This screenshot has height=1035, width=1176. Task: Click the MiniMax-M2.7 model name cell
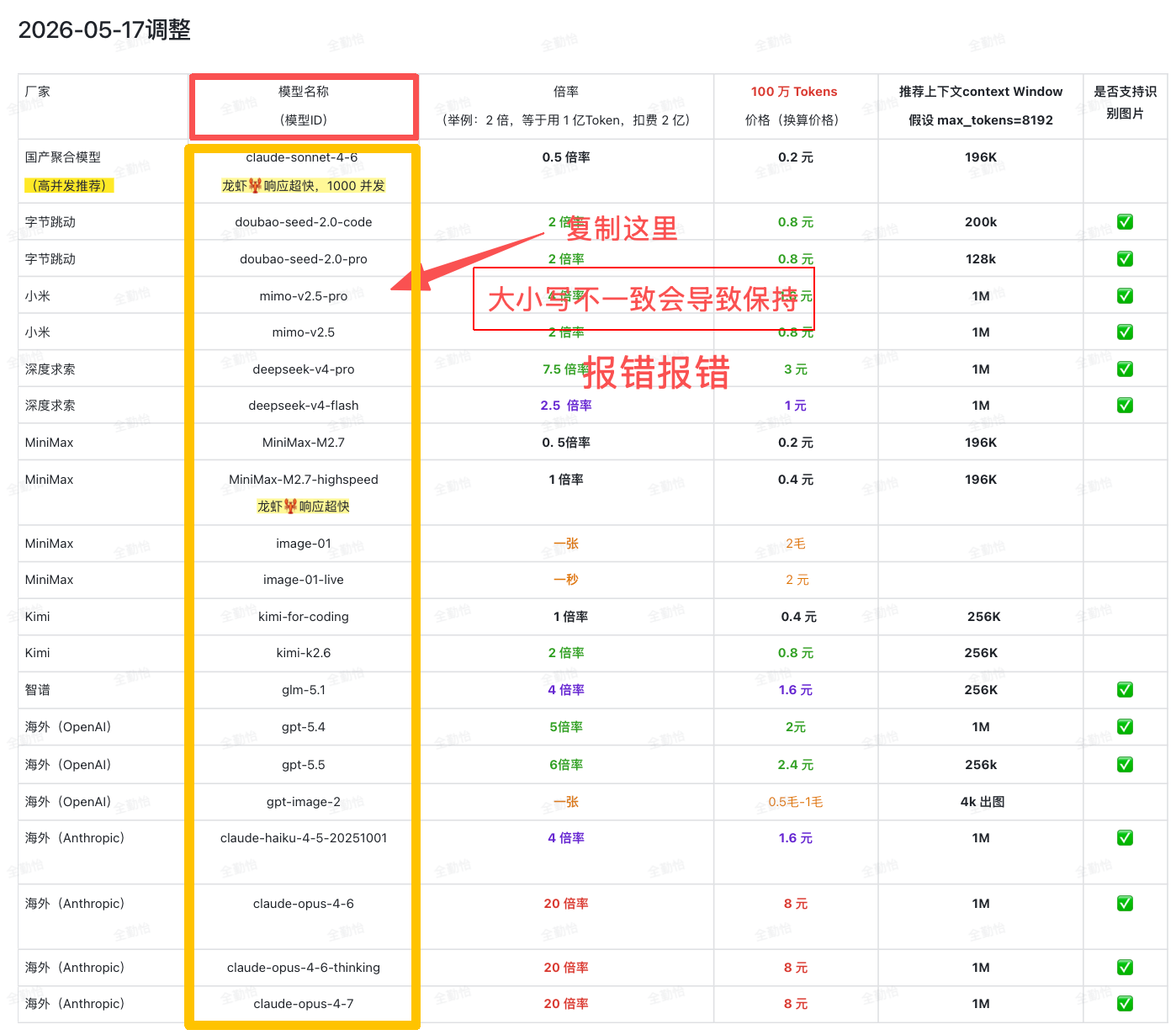304,443
